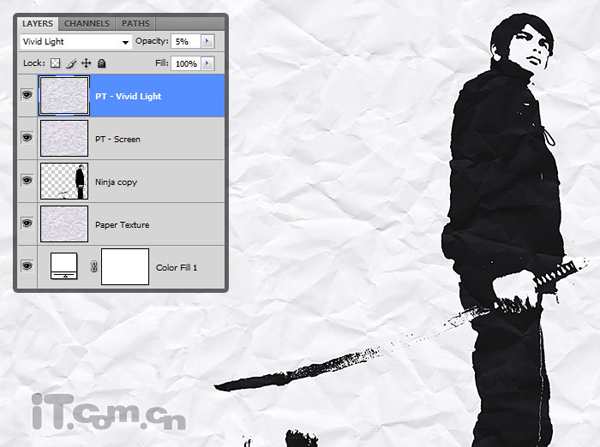Toggle the Paper Texture layer eye
Screen dimensions: 600x447
click(x=27, y=223)
